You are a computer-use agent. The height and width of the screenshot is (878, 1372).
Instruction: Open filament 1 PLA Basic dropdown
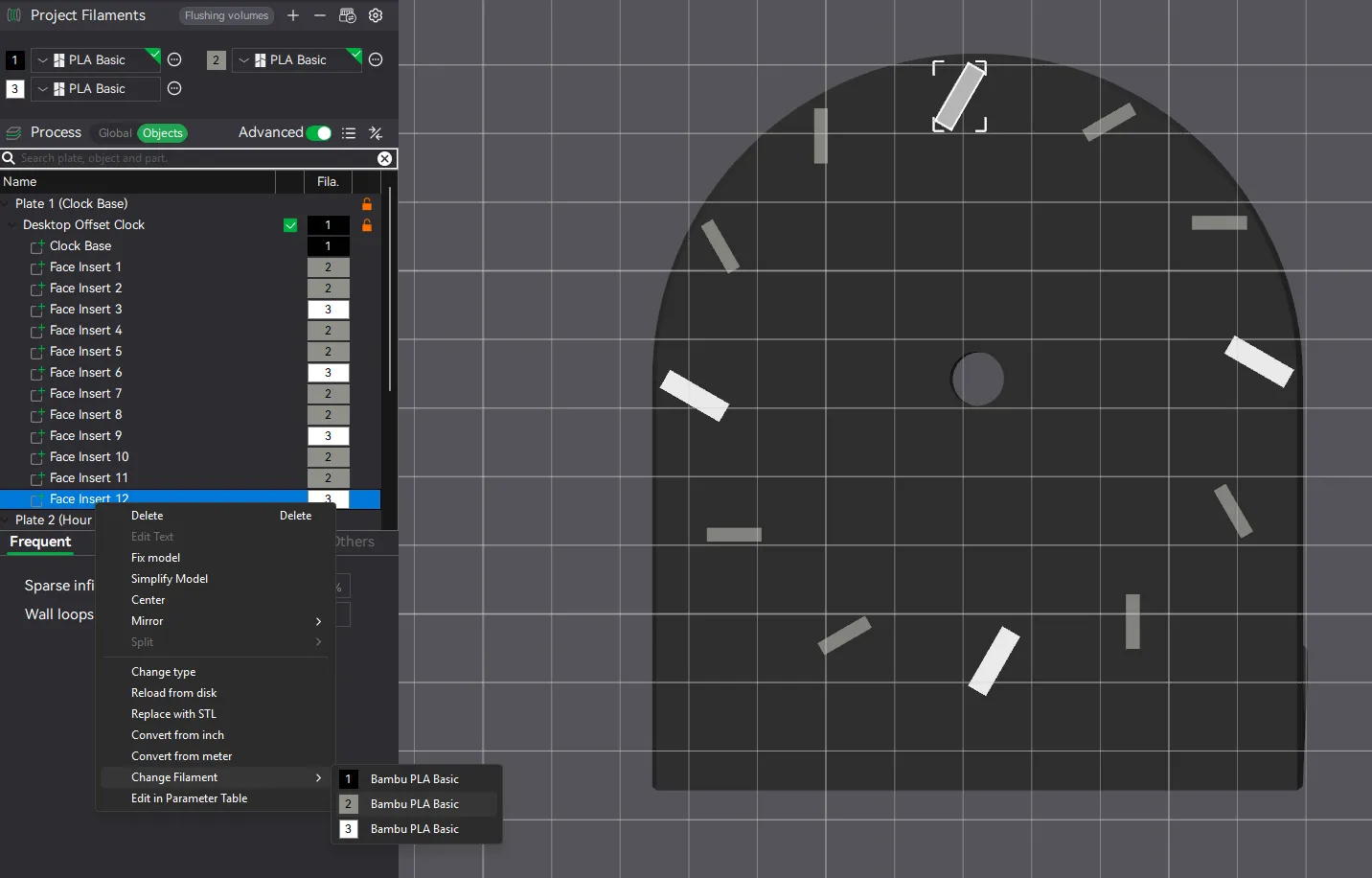(96, 59)
